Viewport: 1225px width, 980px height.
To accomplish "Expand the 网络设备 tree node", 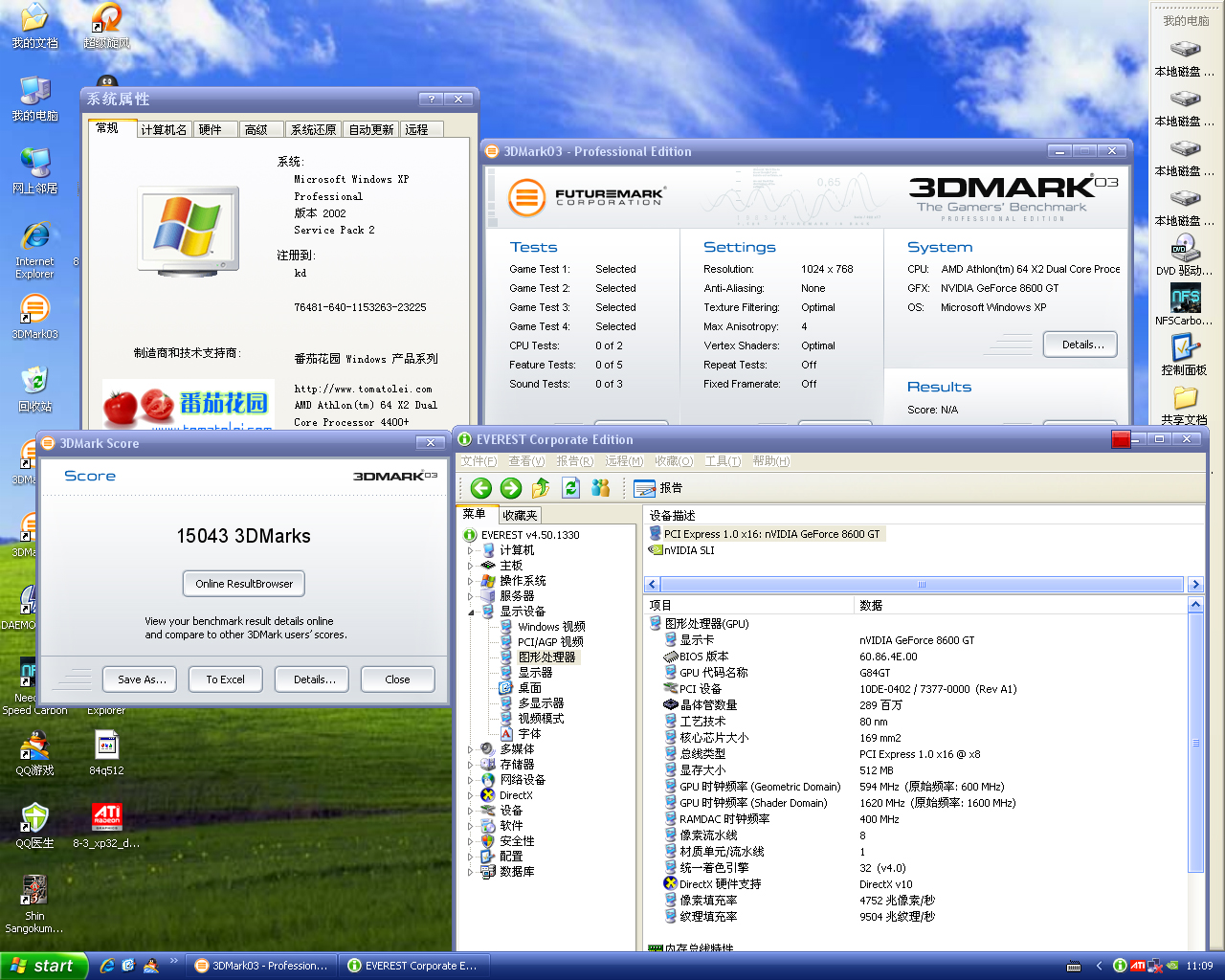I will coord(470,780).
